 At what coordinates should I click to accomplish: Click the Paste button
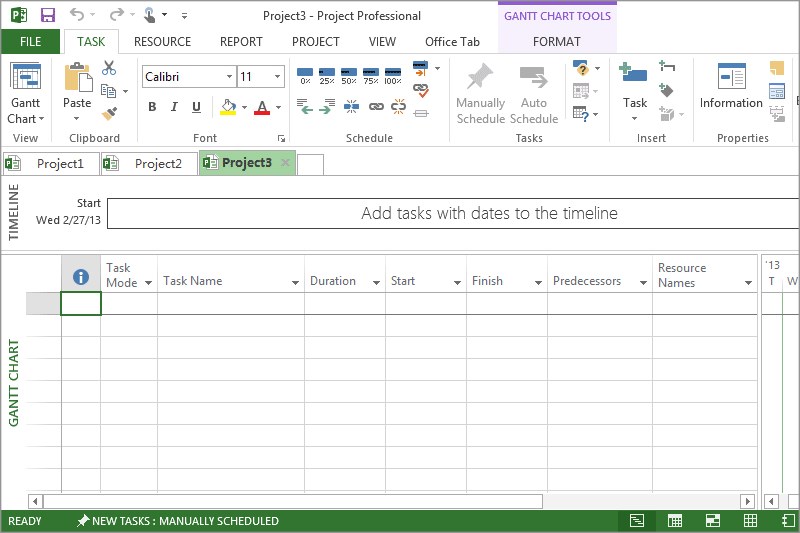[x=77, y=88]
